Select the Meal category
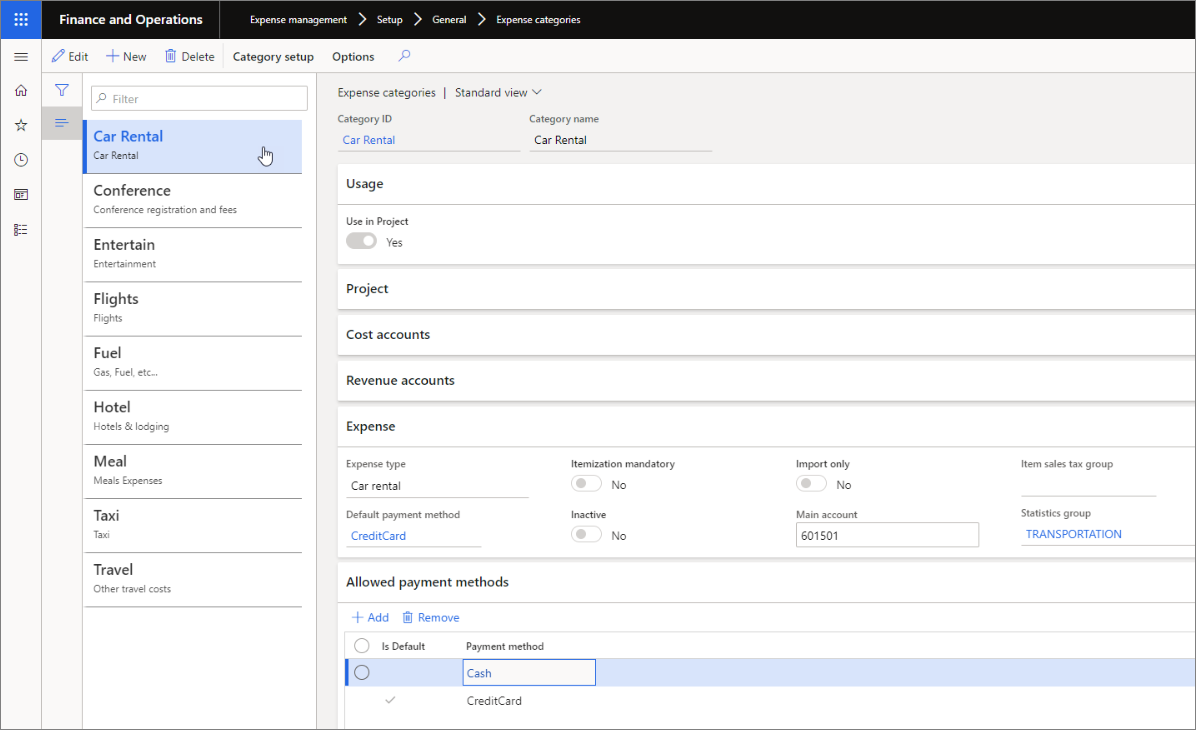Image resolution: width=1196 pixels, height=730 pixels. point(193,471)
